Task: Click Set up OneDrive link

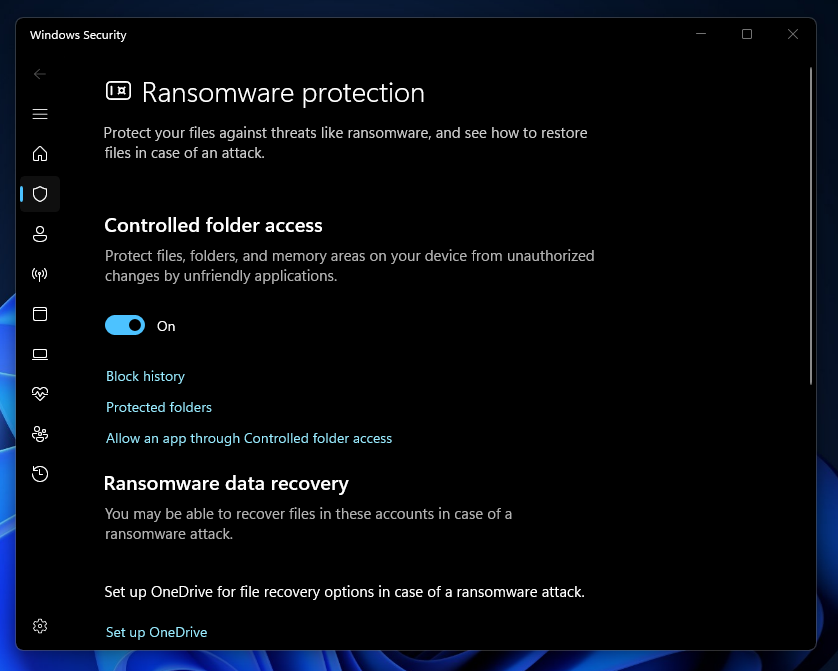Action: click(157, 633)
